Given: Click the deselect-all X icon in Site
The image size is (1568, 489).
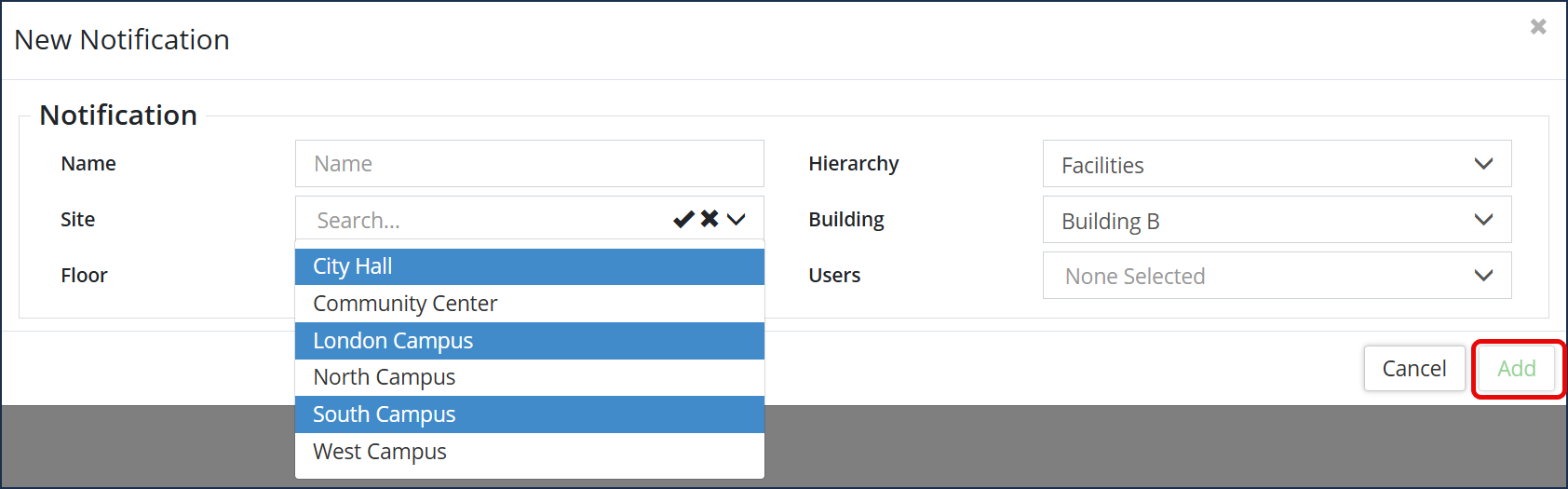Looking at the screenshot, I should pyautogui.click(x=710, y=219).
